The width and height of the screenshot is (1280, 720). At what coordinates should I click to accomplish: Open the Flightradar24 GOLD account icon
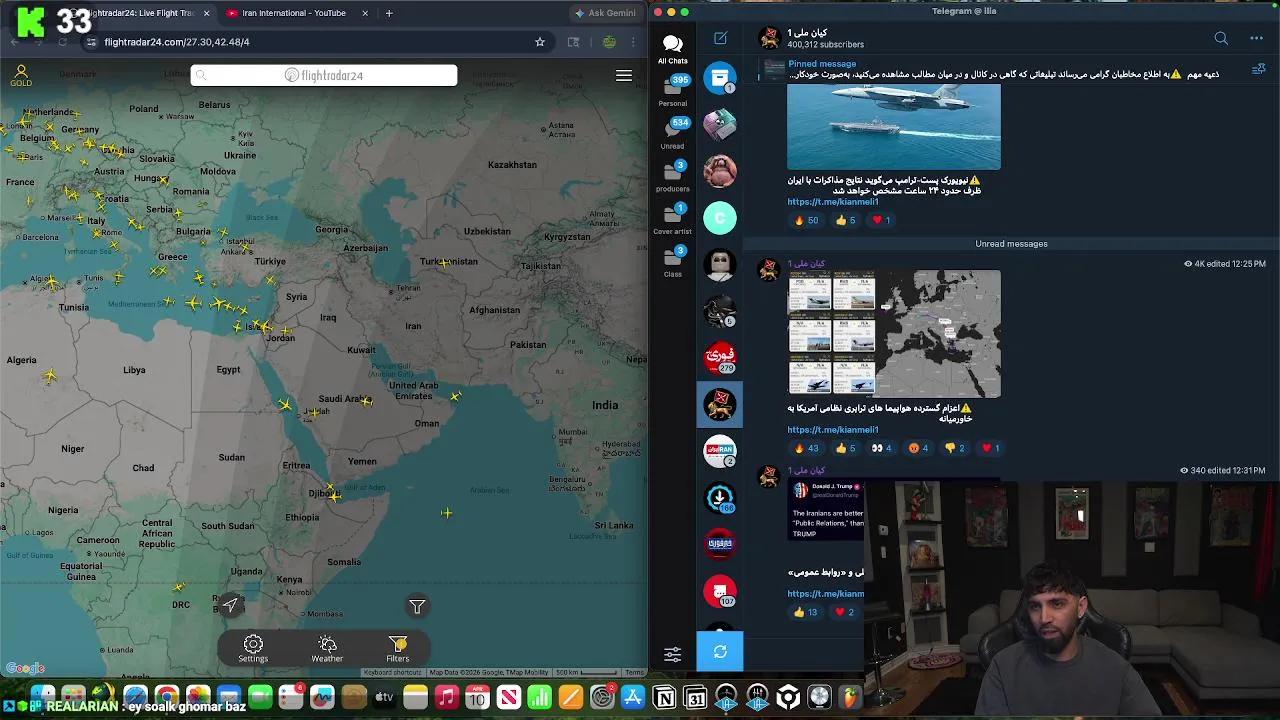point(21,76)
